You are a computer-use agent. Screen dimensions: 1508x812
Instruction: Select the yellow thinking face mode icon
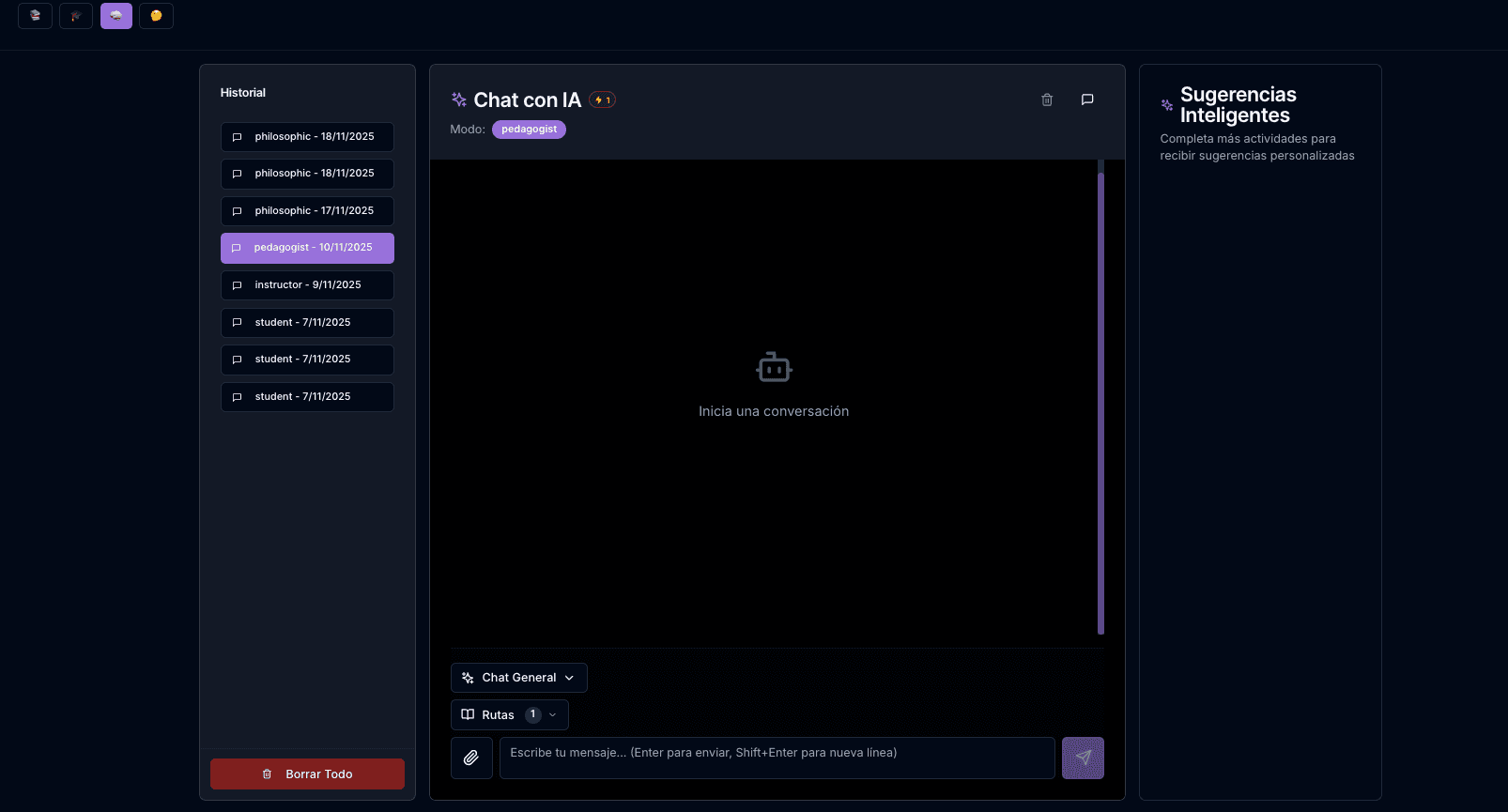click(156, 16)
